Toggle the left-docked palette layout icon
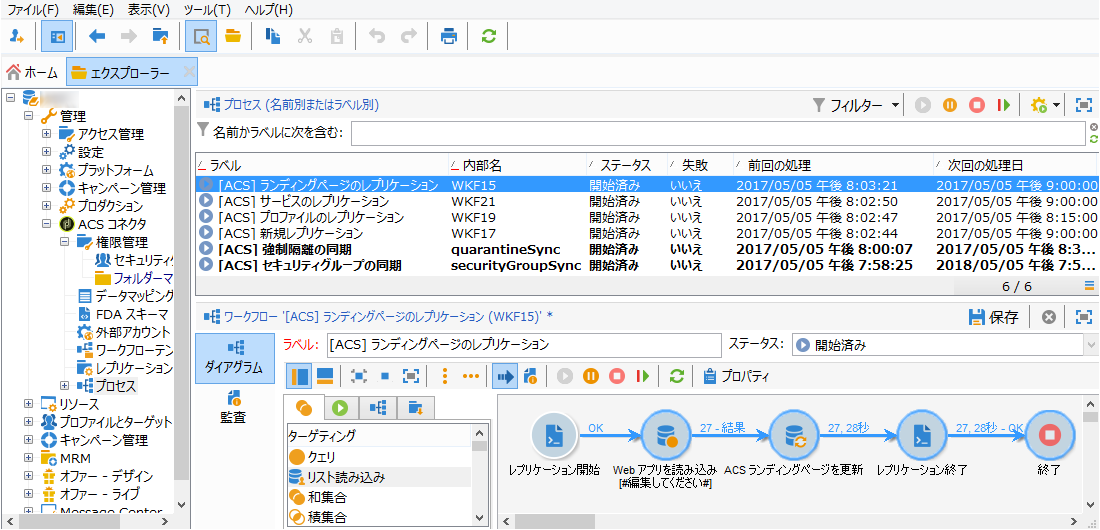 [300, 376]
